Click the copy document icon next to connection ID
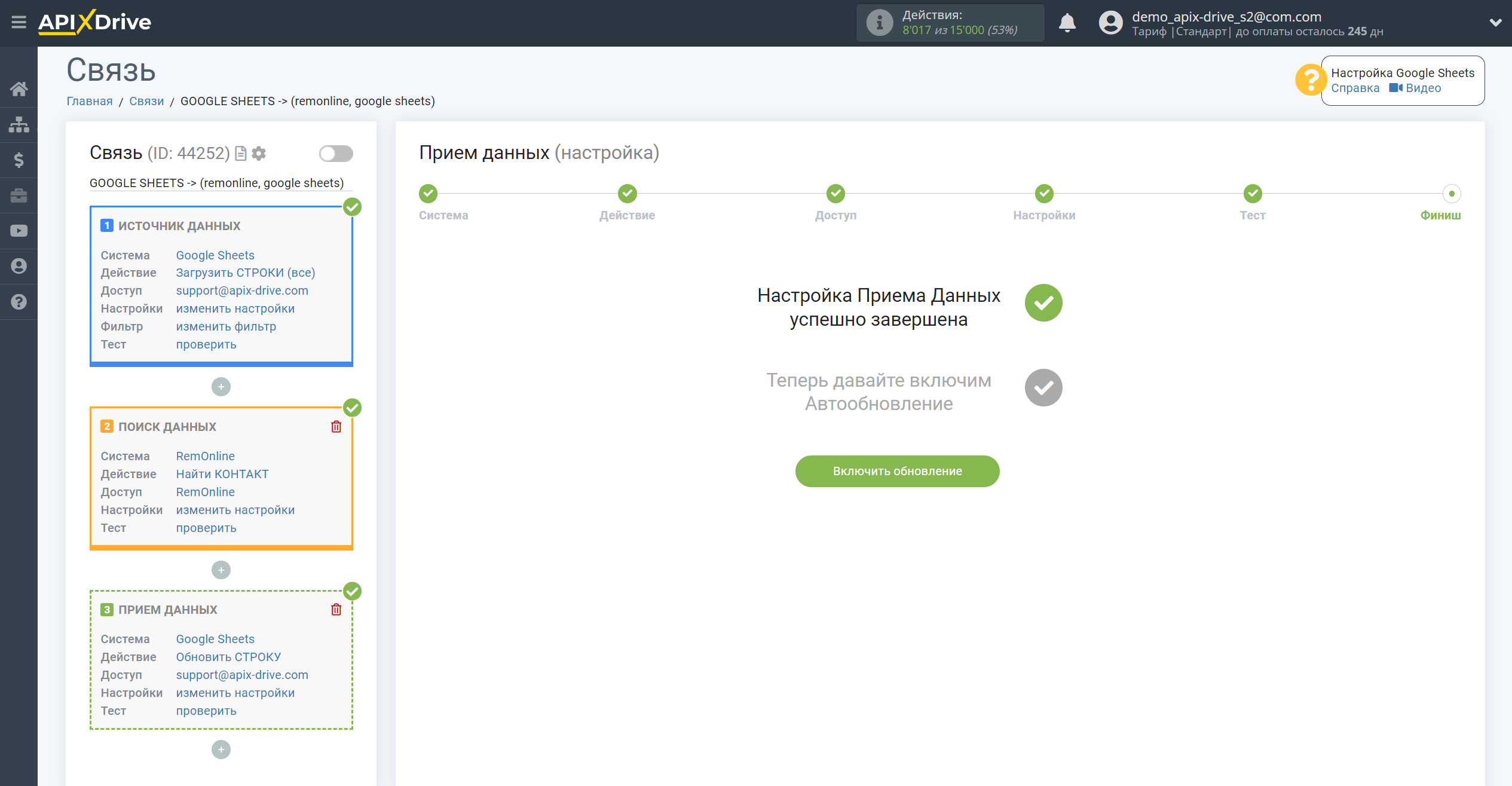Viewport: 1512px width, 786px height. [x=241, y=154]
